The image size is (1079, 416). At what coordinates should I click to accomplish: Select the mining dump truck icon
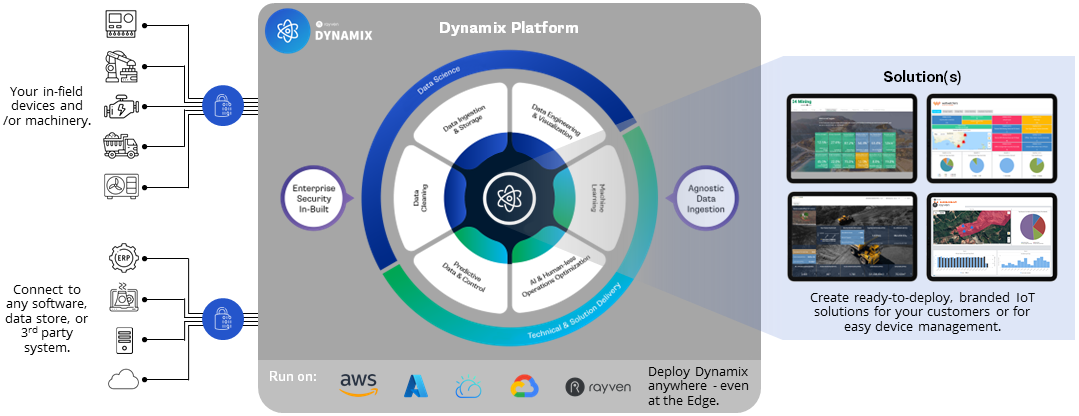point(121,146)
